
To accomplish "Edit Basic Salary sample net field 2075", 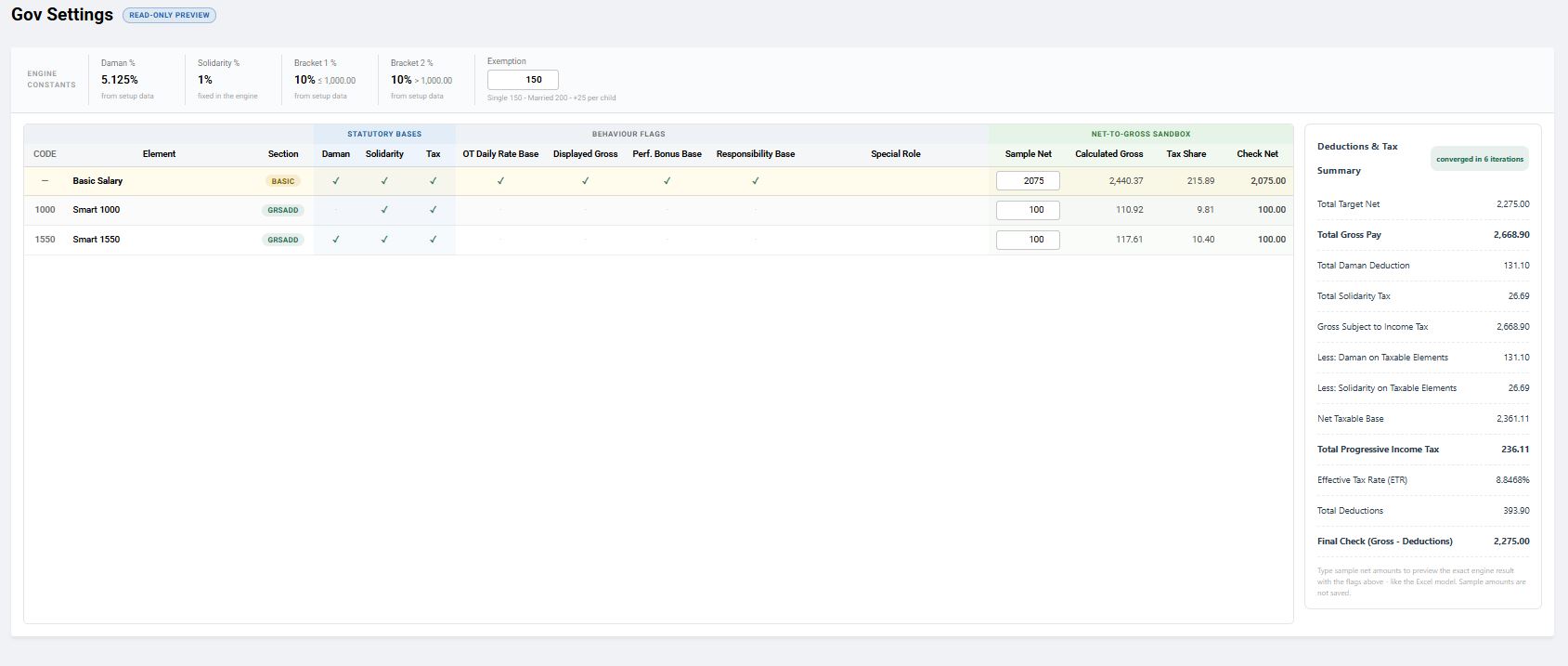I will coord(1028,181).
